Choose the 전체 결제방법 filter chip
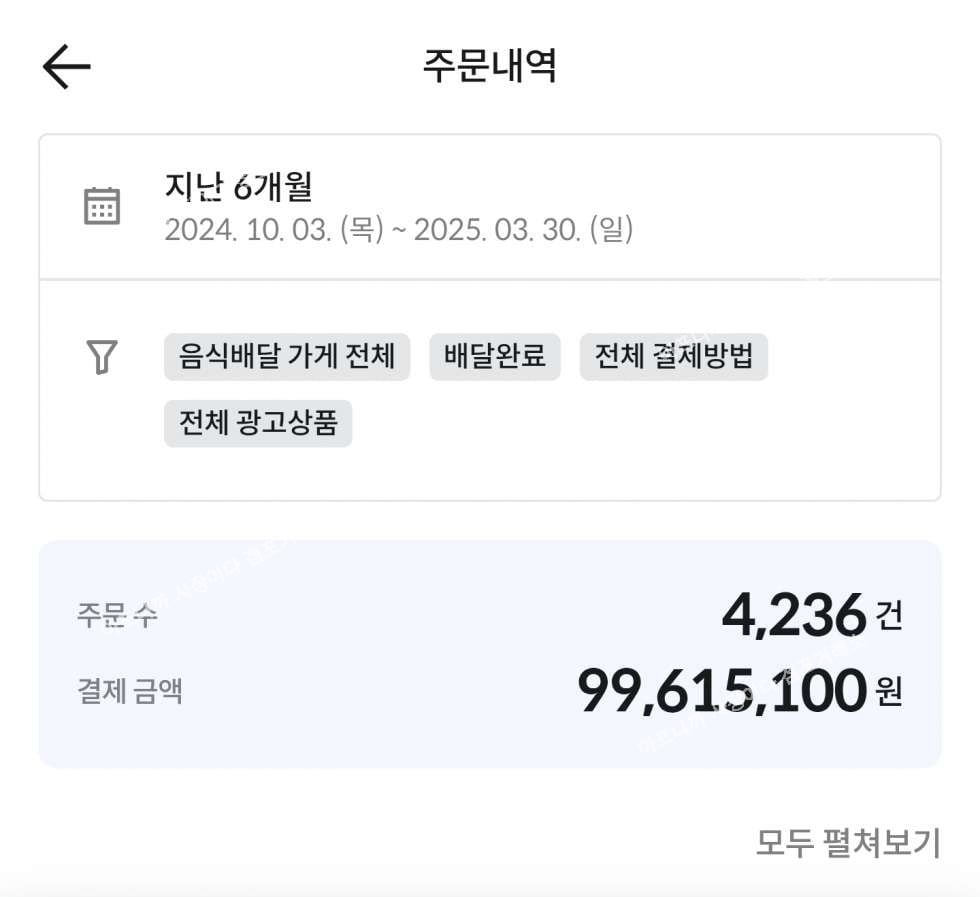The width and height of the screenshot is (980, 897). [x=674, y=356]
